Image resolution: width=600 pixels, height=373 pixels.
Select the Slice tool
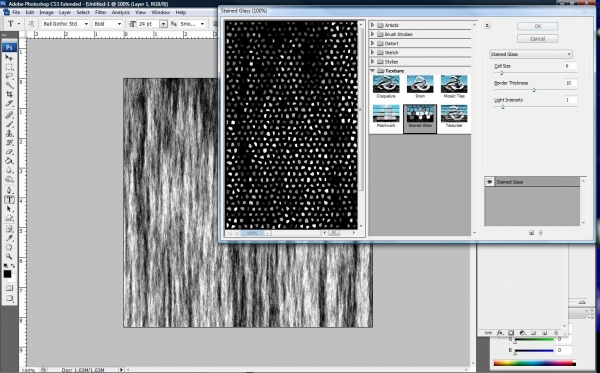click(9, 103)
